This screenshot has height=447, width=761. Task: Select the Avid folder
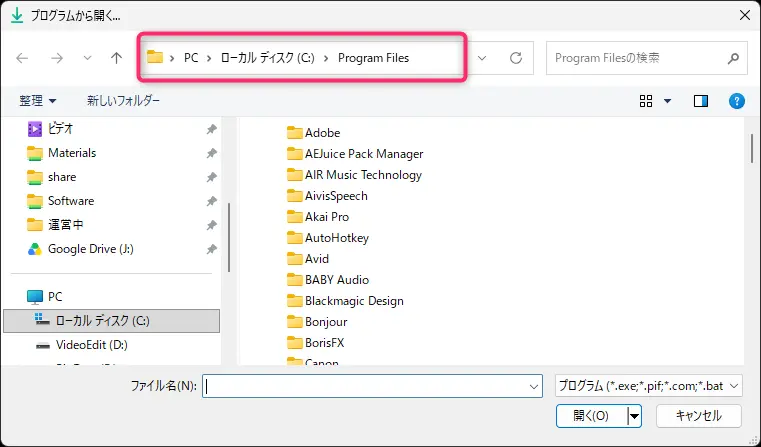[316, 259]
